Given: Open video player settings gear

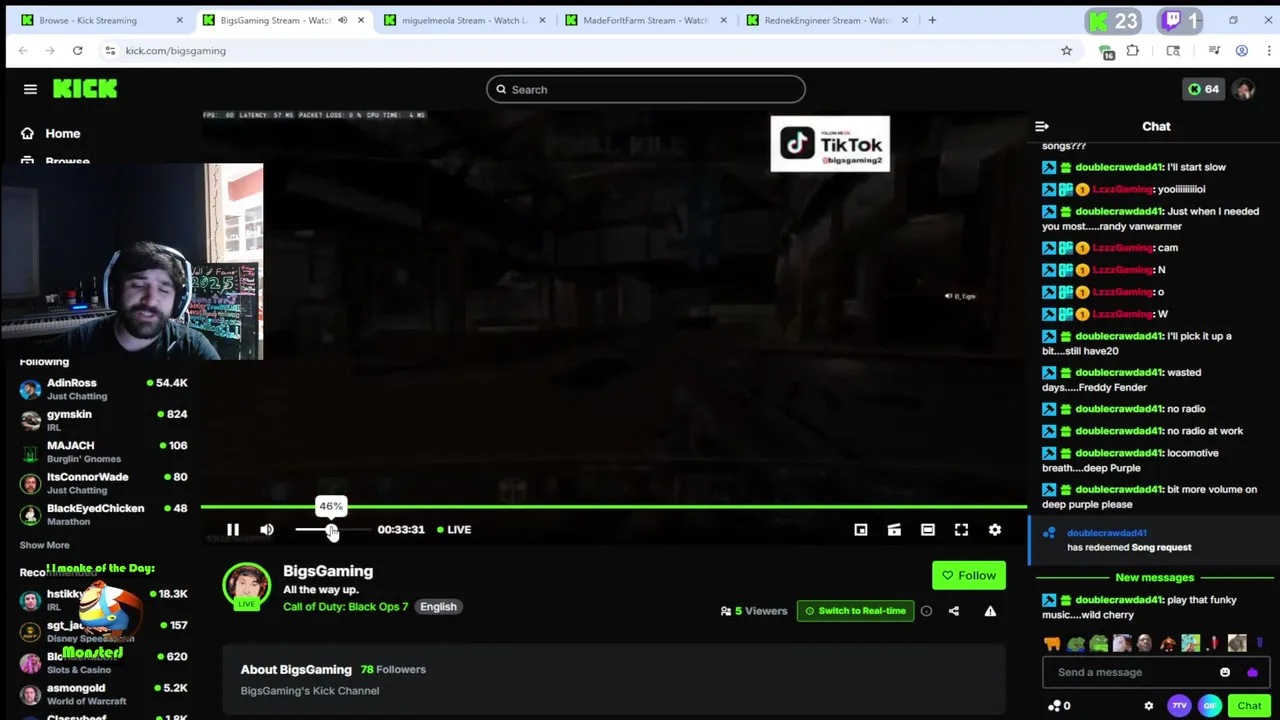Looking at the screenshot, I should (x=995, y=529).
